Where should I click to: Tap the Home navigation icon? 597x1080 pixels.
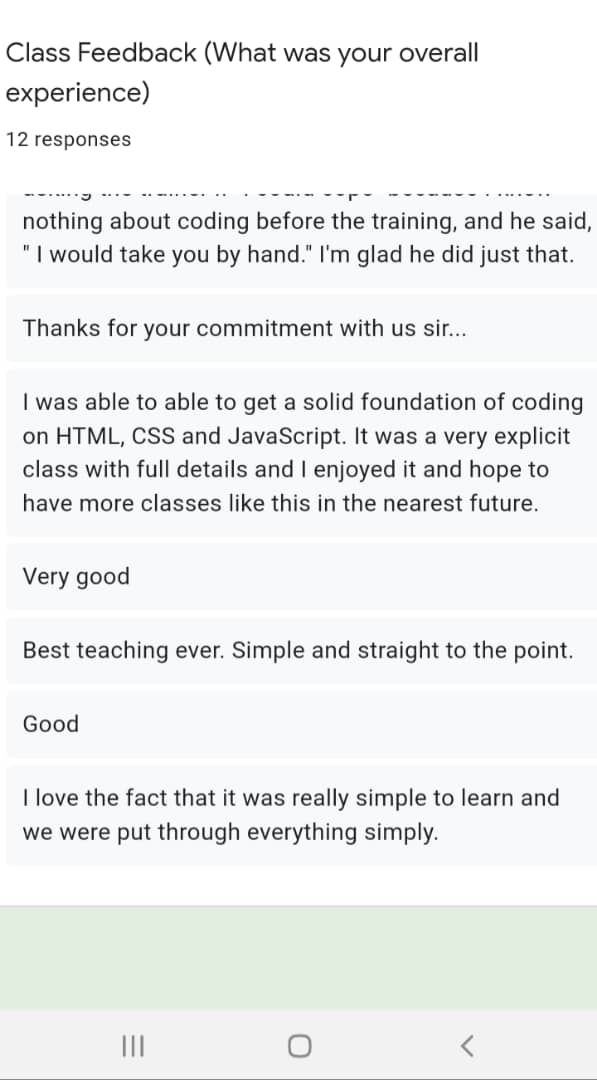click(298, 1045)
